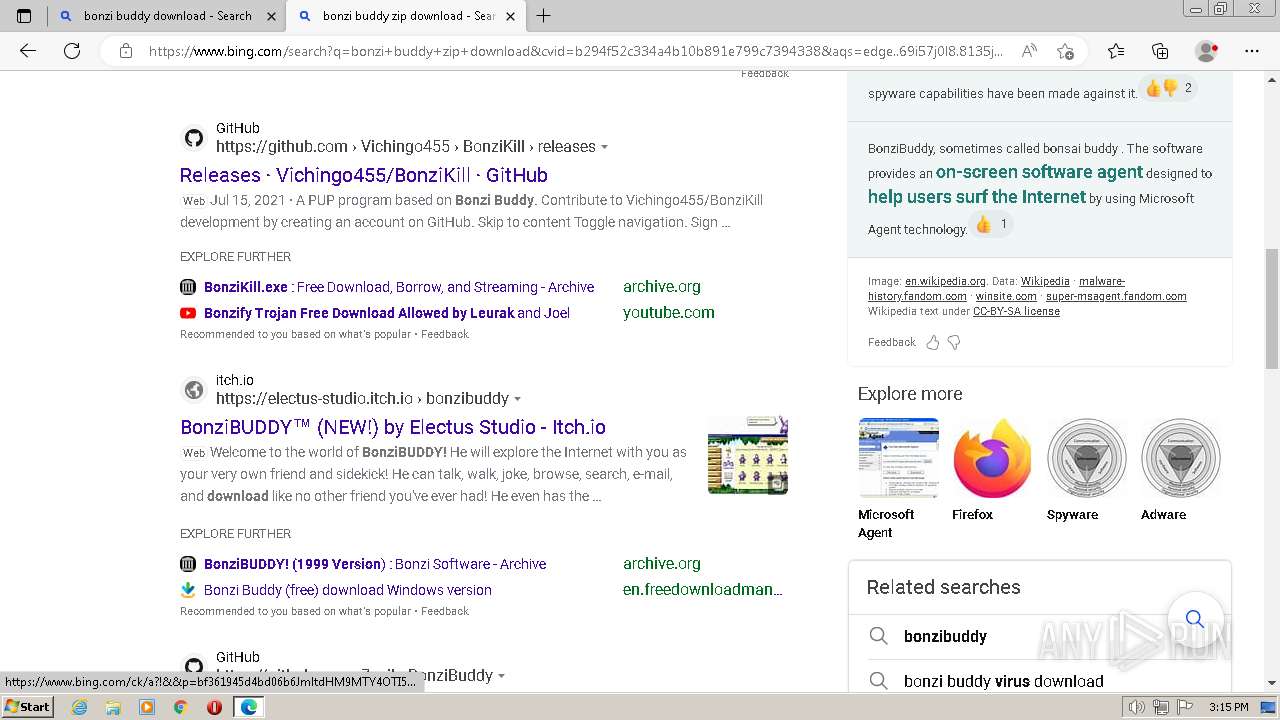Click the taskbar clock 3:15 PM
1280x720 pixels.
coord(1228,707)
